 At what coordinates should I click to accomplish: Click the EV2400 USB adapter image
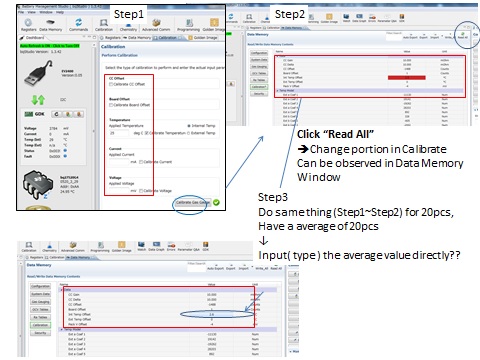[x=38, y=72]
